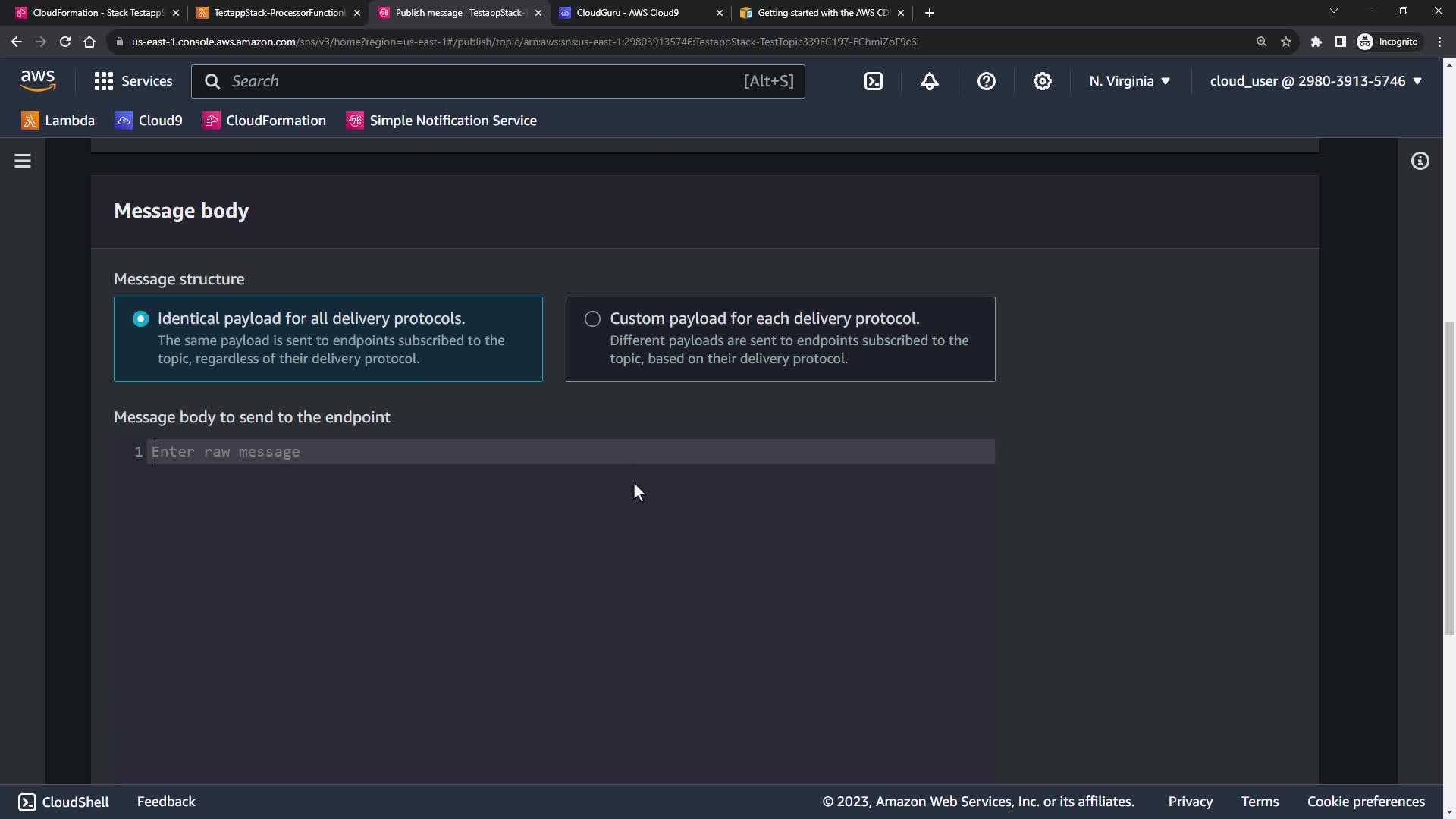
Task: Expand the cloud_user account dropdown
Action: pyautogui.click(x=1315, y=81)
